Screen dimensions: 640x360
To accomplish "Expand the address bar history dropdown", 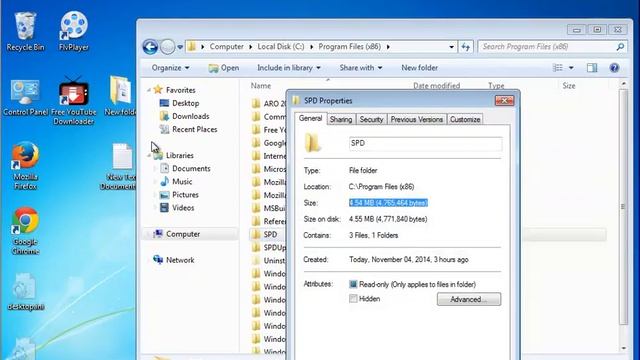I will 451,47.
